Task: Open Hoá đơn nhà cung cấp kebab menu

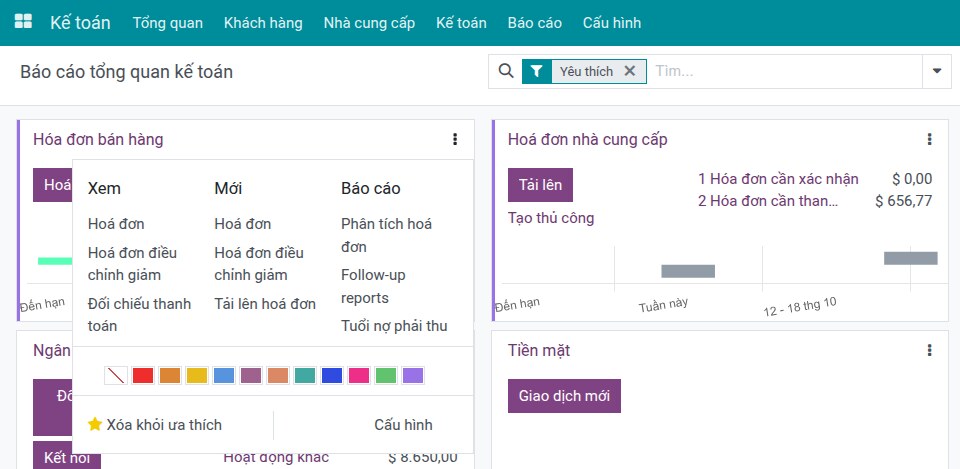Action: click(x=929, y=140)
